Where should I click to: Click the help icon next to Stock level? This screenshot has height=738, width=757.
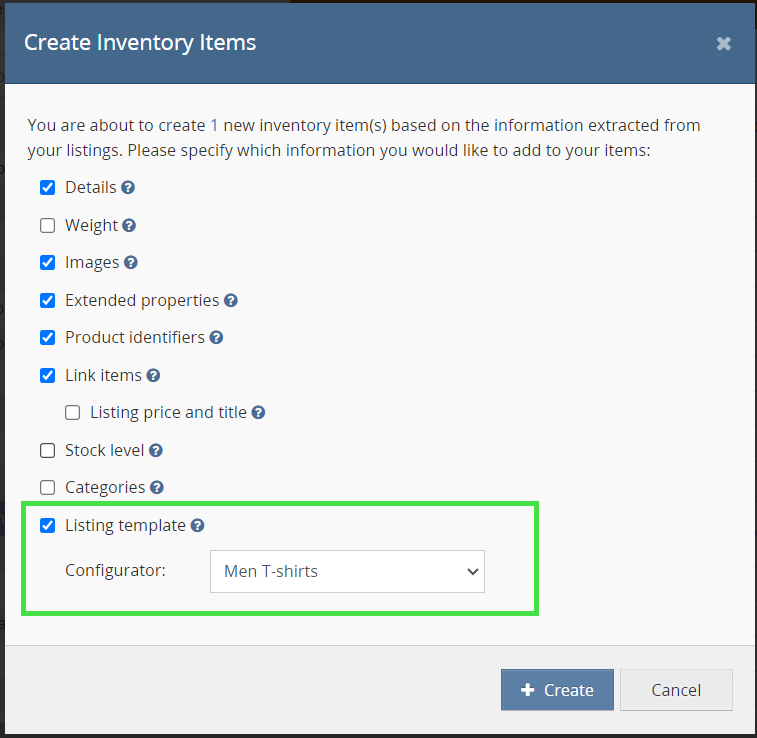pyautogui.click(x=156, y=451)
